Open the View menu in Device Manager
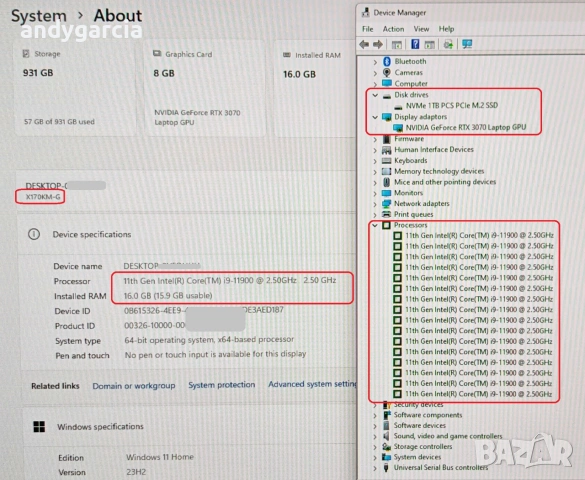 pos(421,29)
